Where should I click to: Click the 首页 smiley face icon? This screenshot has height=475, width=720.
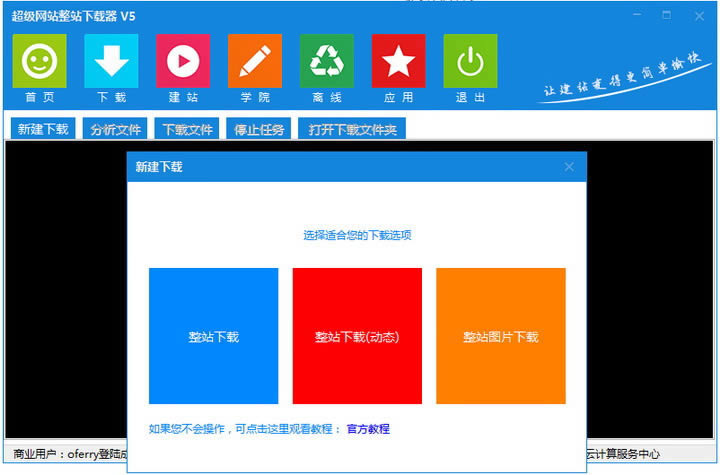pyautogui.click(x=39, y=61)
